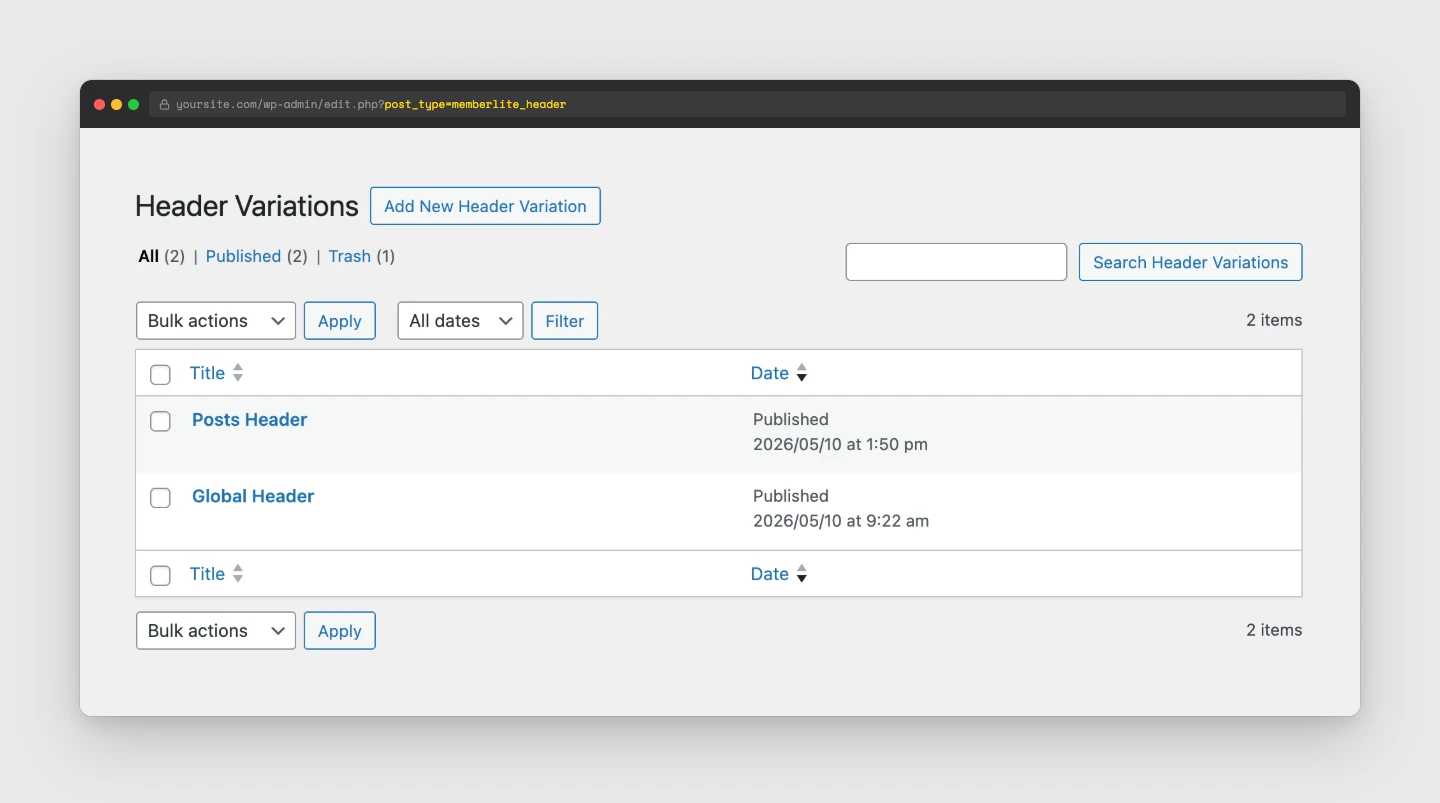Open the Global Header link
The image size is (1440, 803).
click(x=253, y=496)
